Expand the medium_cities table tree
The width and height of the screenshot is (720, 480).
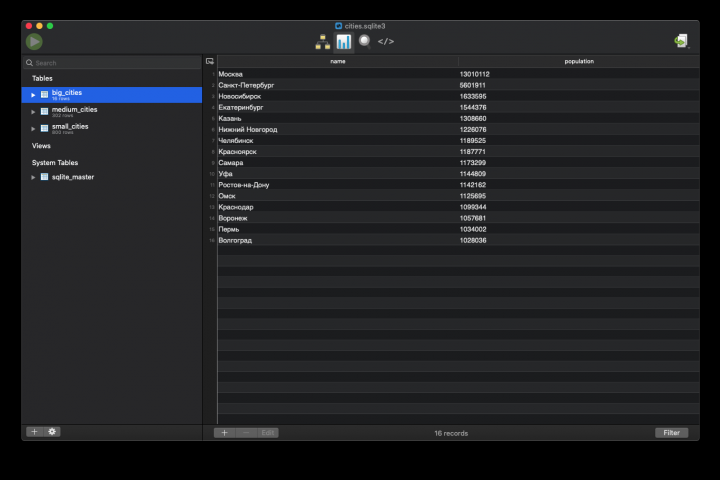coord(33,112)
